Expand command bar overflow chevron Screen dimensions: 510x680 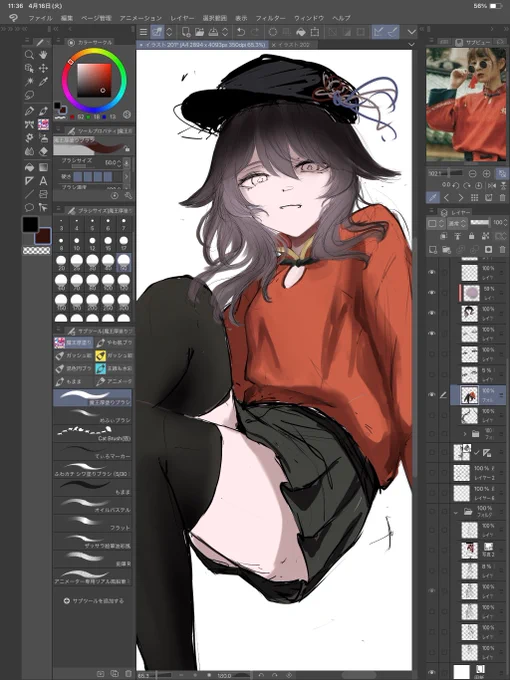pos(411,32)
